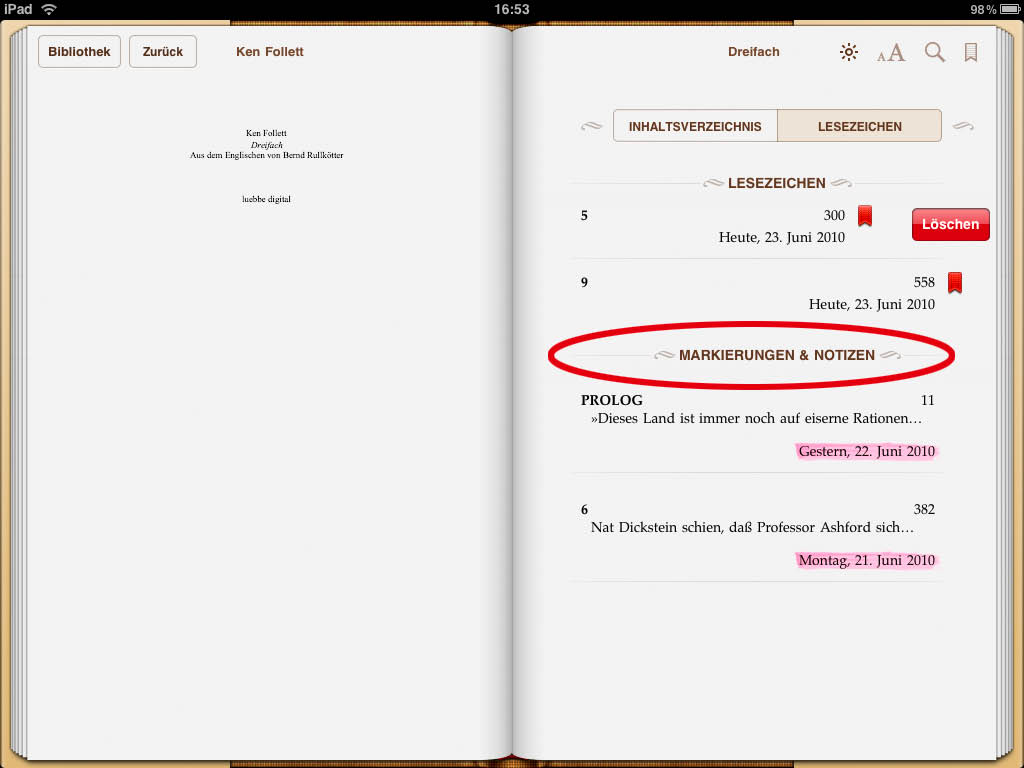Return to the Bibliothek

point(79,52)
